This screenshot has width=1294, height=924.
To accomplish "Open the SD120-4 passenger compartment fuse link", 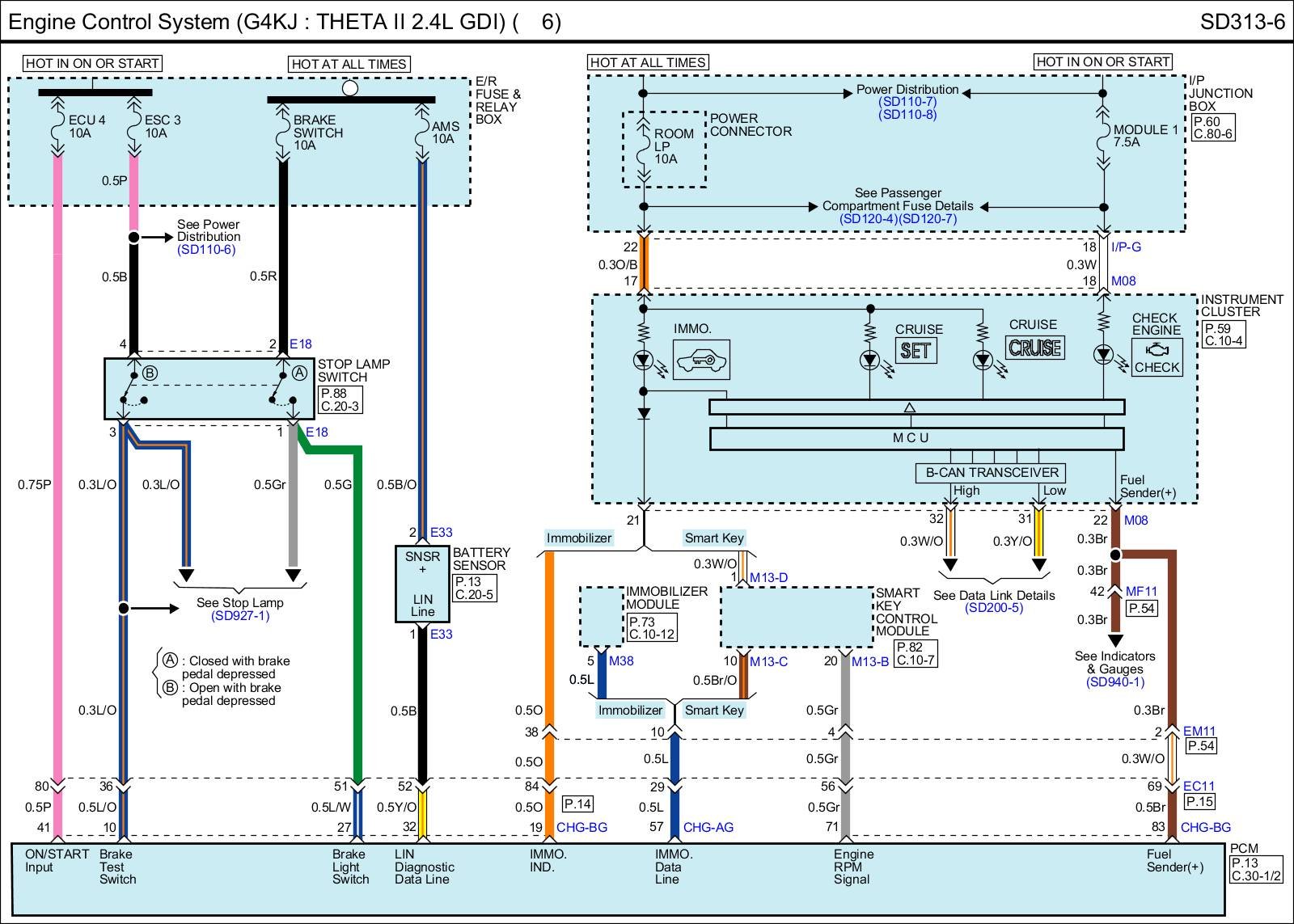I will pyautogui.click(x=868, y=219).
